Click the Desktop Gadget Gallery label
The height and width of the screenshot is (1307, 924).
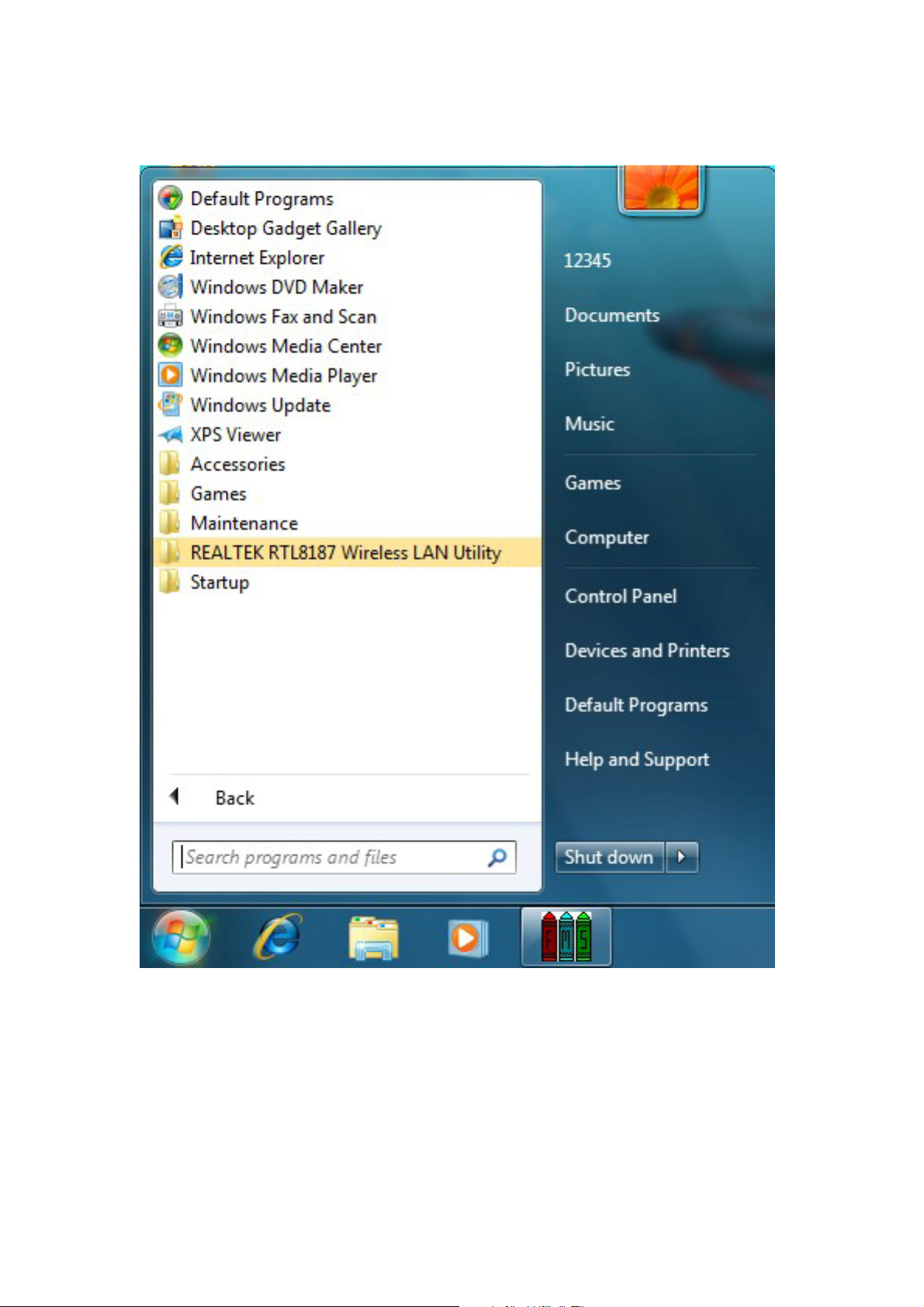(286, 229)
